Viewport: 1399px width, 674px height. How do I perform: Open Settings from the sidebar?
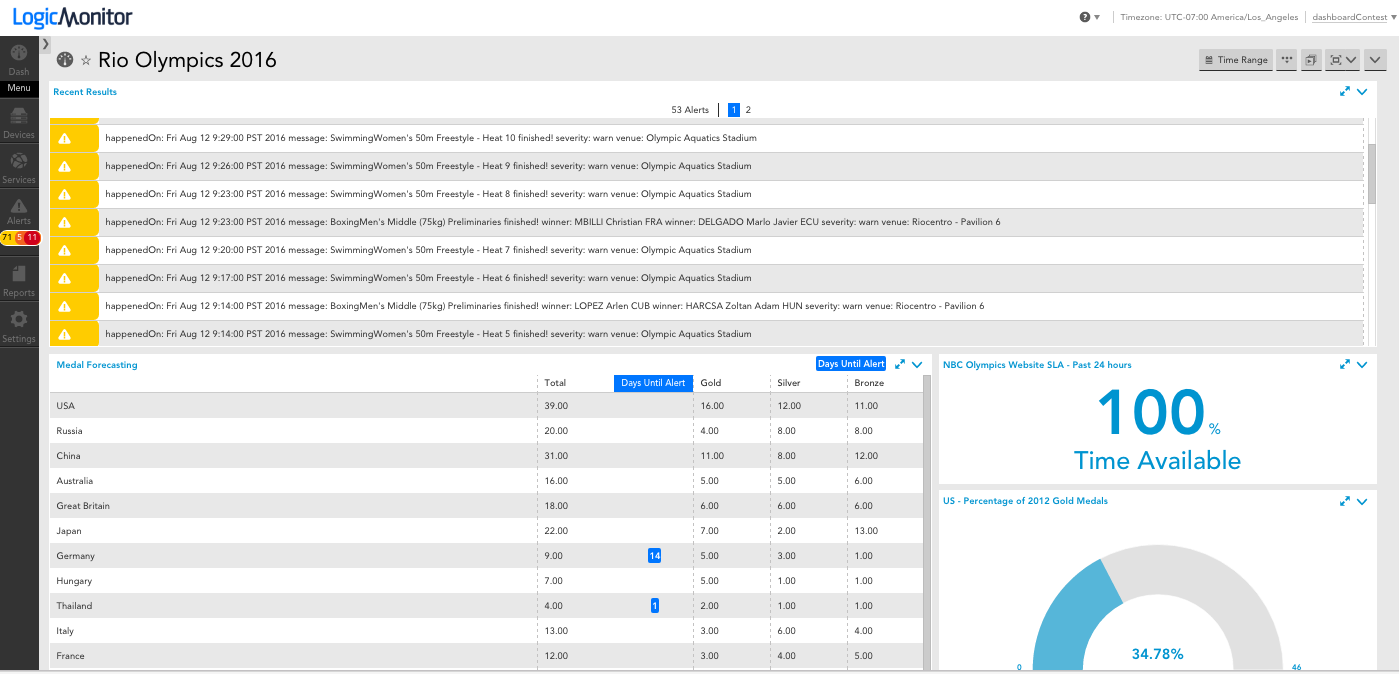19,326
